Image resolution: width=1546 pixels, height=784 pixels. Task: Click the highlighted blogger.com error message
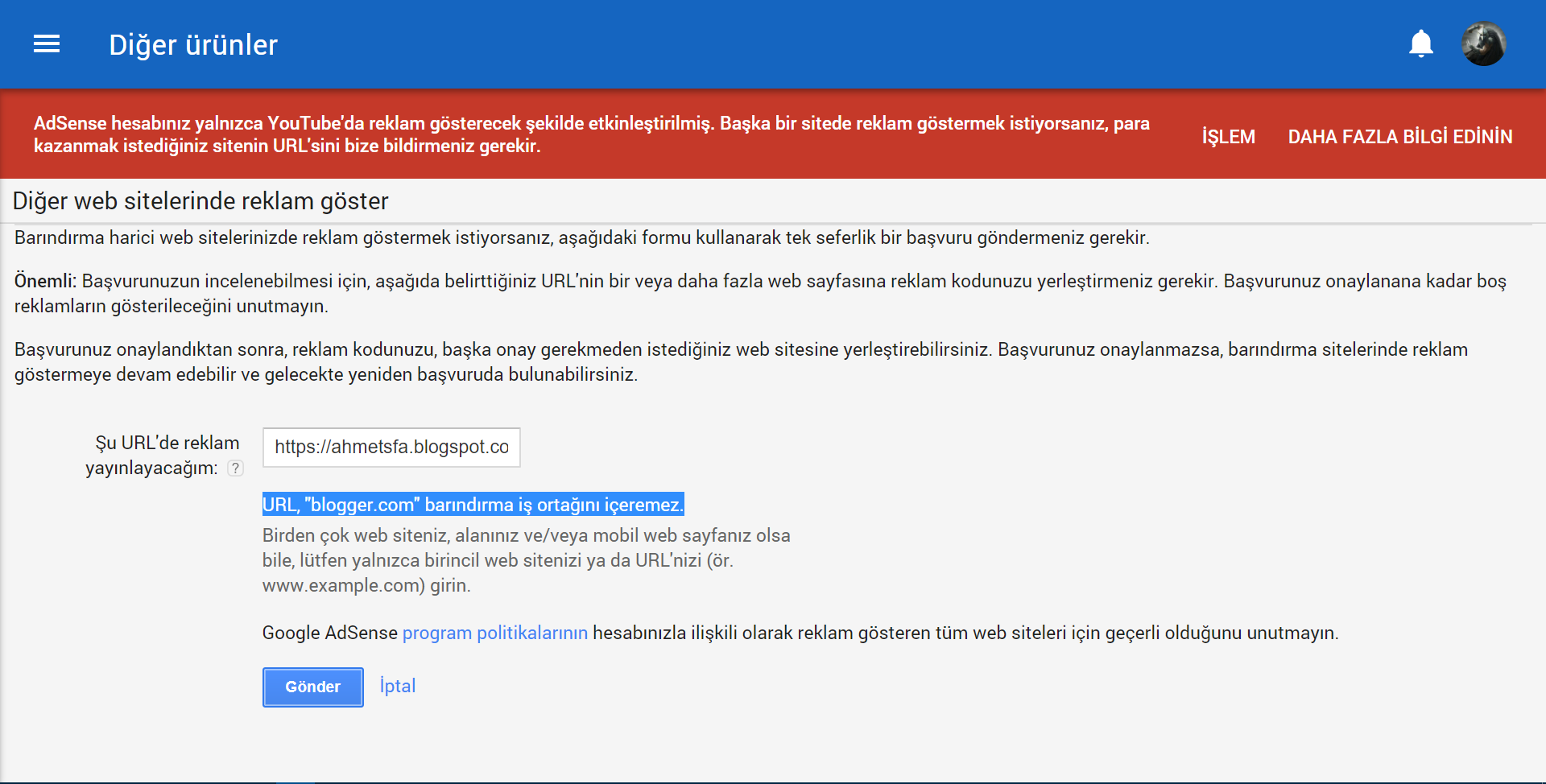(473, 504)
